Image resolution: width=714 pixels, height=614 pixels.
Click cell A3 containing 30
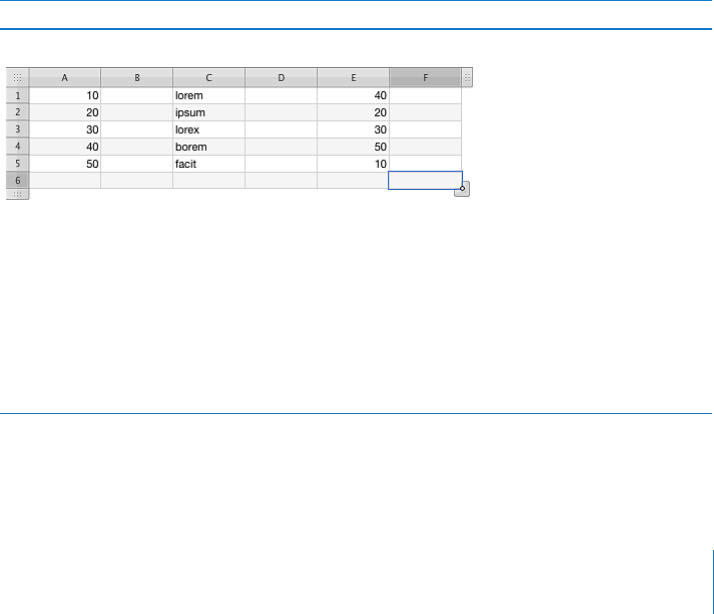point(65,130)
